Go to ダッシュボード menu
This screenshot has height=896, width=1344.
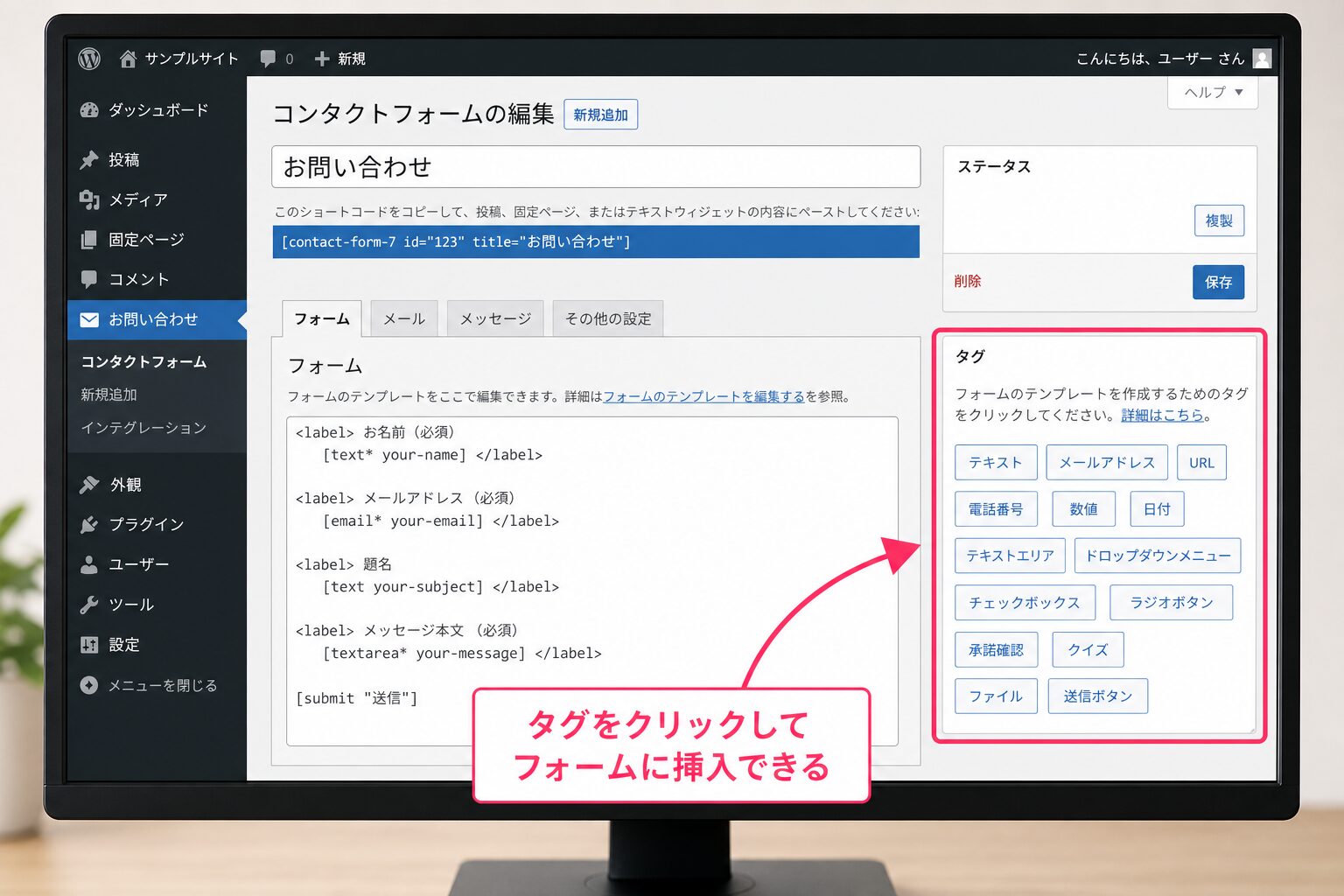tap(157, 110)
